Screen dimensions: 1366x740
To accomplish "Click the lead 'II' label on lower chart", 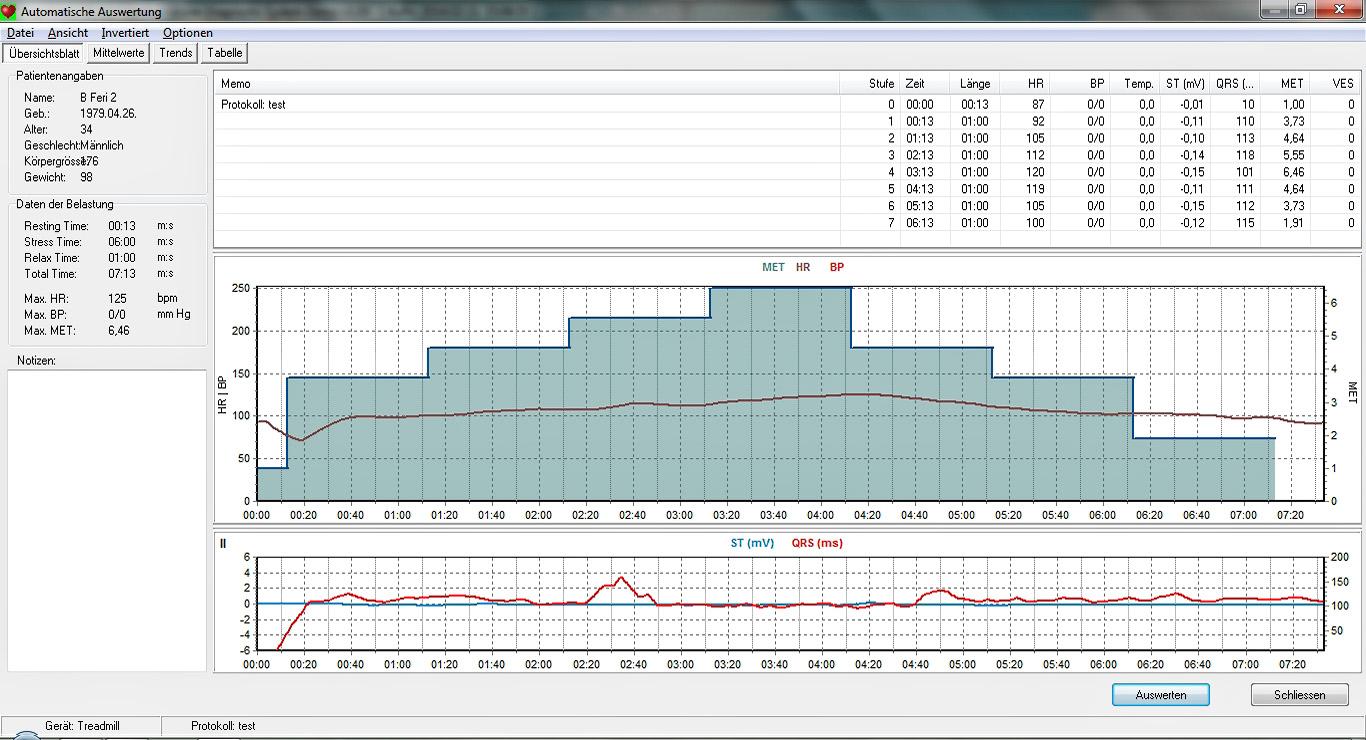I will [223, 543].
